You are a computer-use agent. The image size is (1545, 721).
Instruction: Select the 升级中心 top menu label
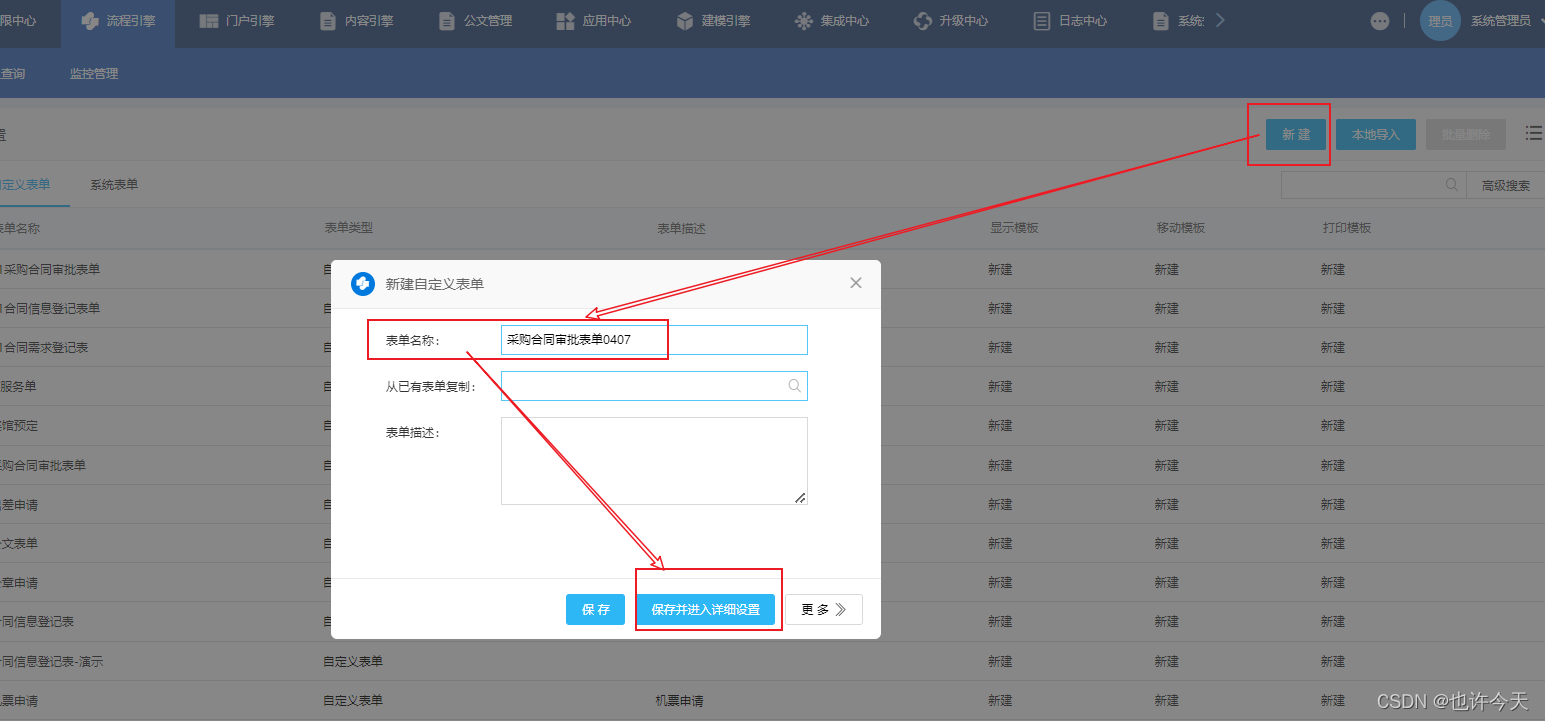click(x=964, y=20)
